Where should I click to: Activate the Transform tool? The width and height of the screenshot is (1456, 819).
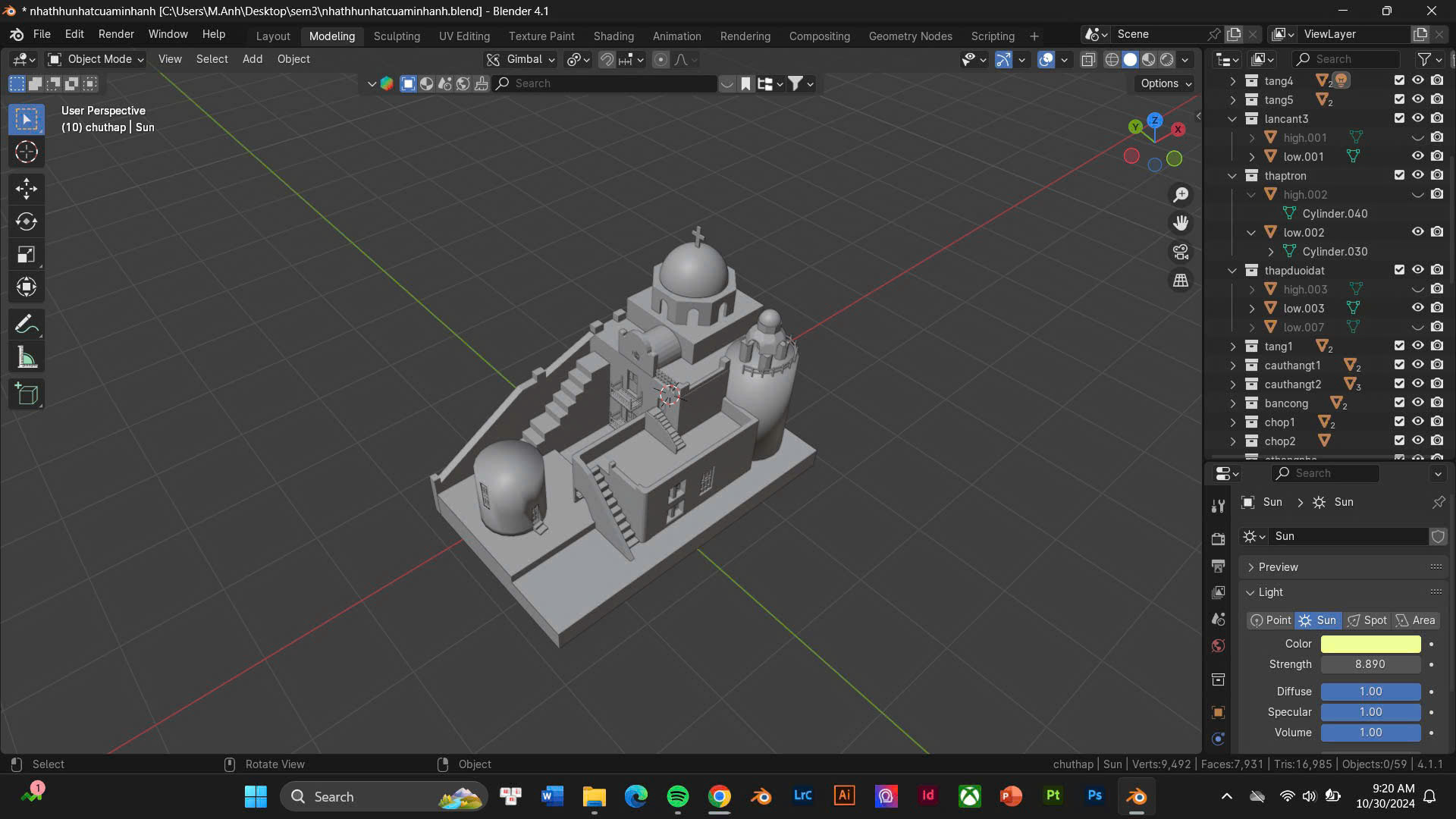pos(27,287)
